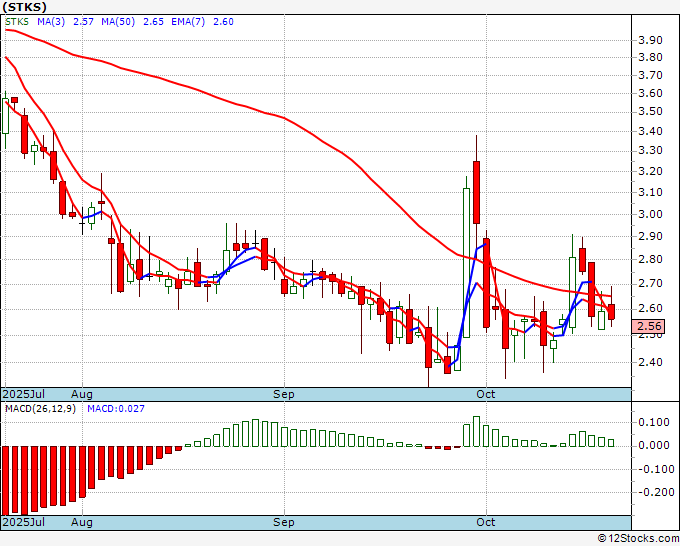680x546 pixels.
Task: Click the Oct label on price chart axis
Action: coord(485,394)
